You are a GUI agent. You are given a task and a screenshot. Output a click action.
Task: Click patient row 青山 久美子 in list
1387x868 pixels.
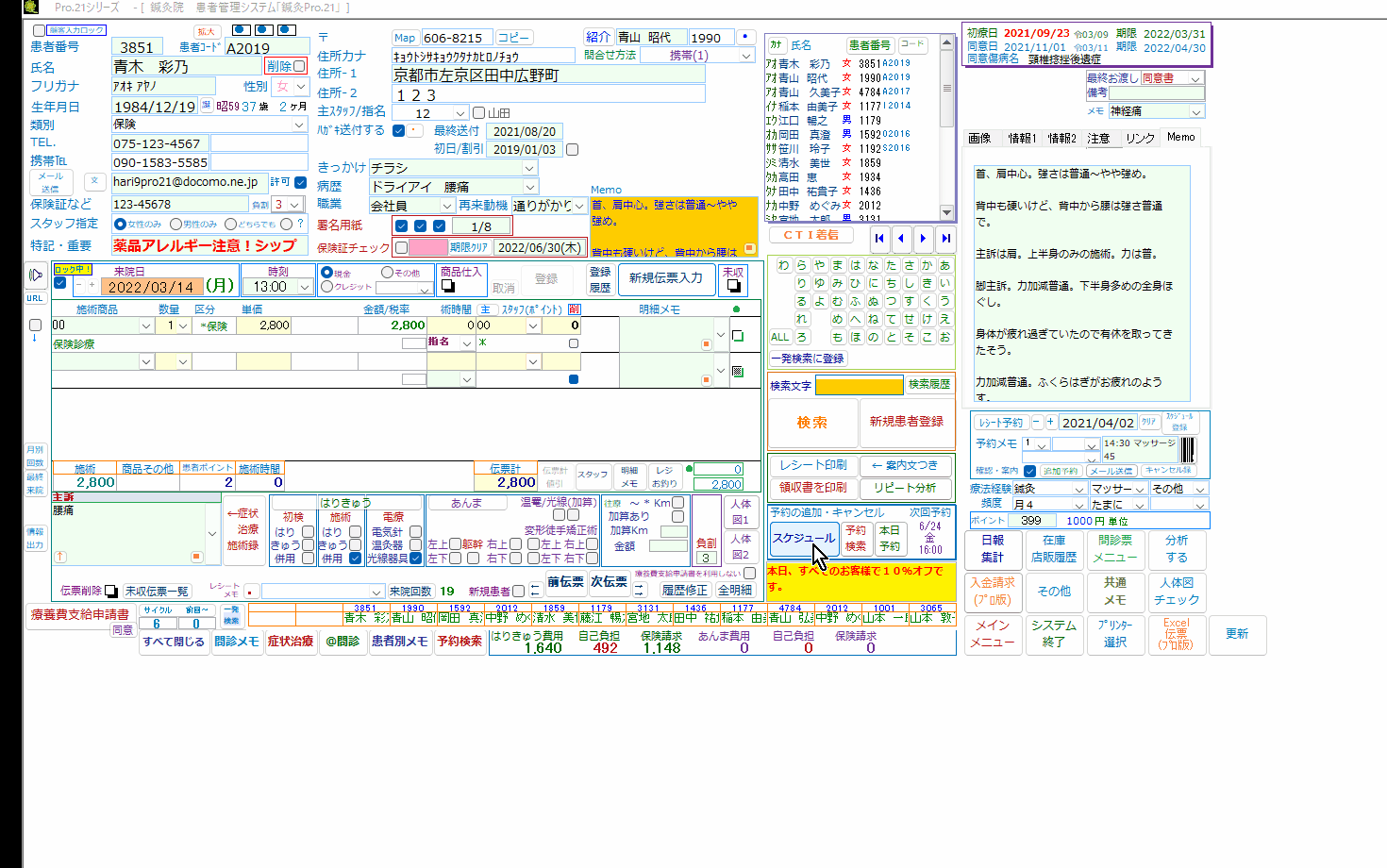(x=839, y=92)
